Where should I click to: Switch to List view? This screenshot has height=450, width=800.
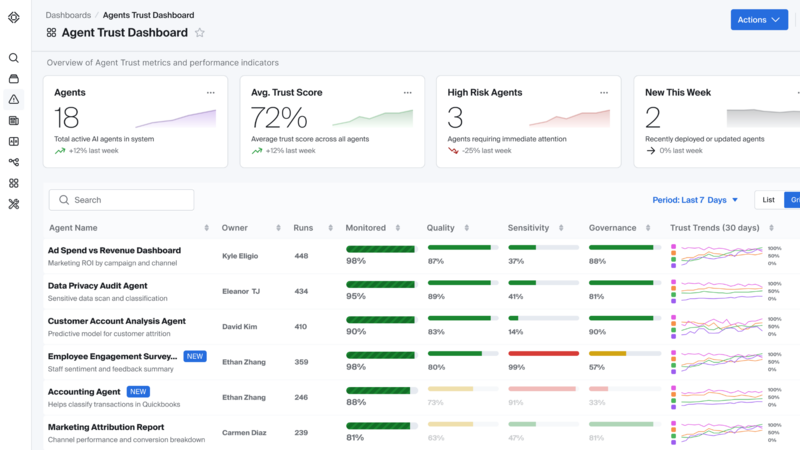[x=768, y=200]
